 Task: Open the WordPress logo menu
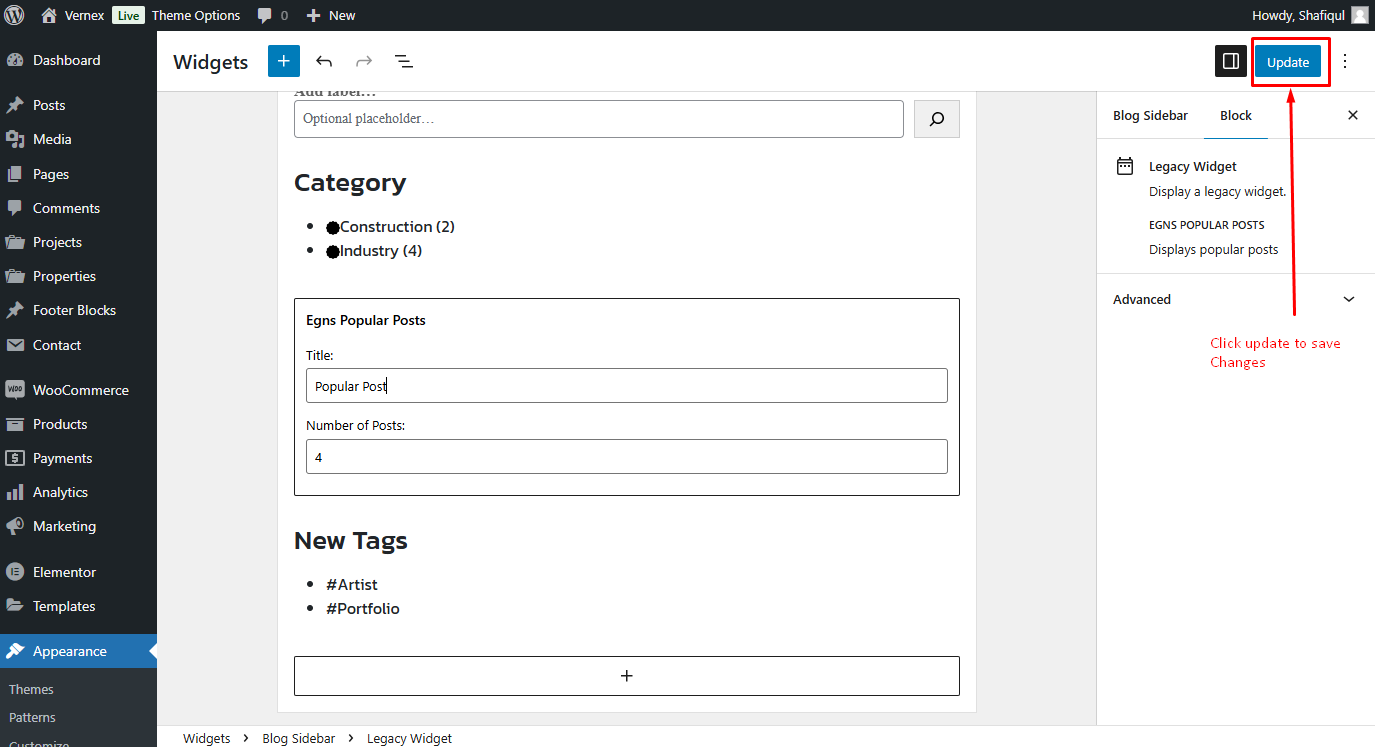(15, 15)
